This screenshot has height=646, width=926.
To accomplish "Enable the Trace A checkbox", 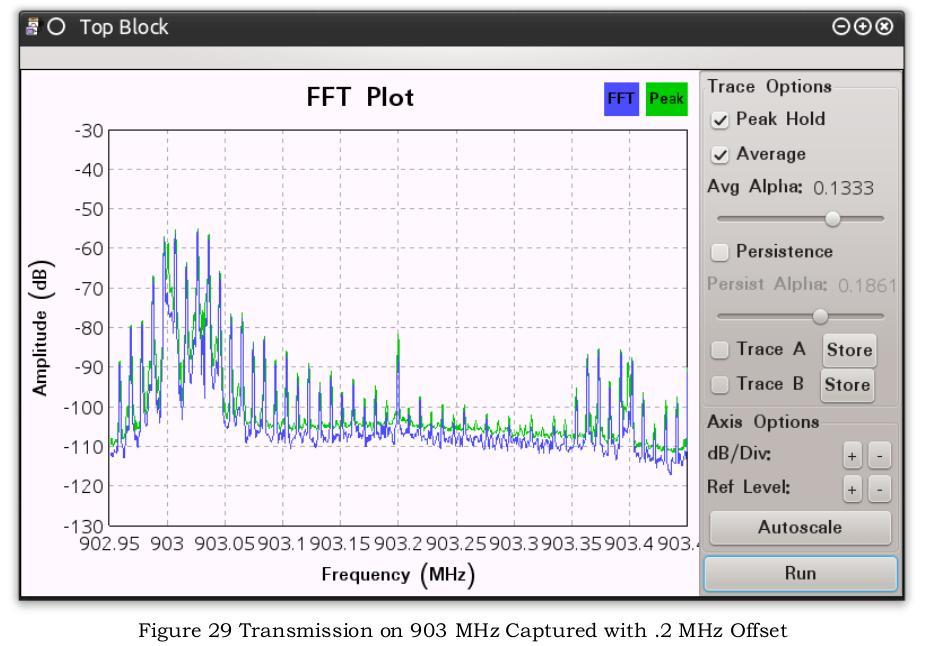I will click(720, 350).
